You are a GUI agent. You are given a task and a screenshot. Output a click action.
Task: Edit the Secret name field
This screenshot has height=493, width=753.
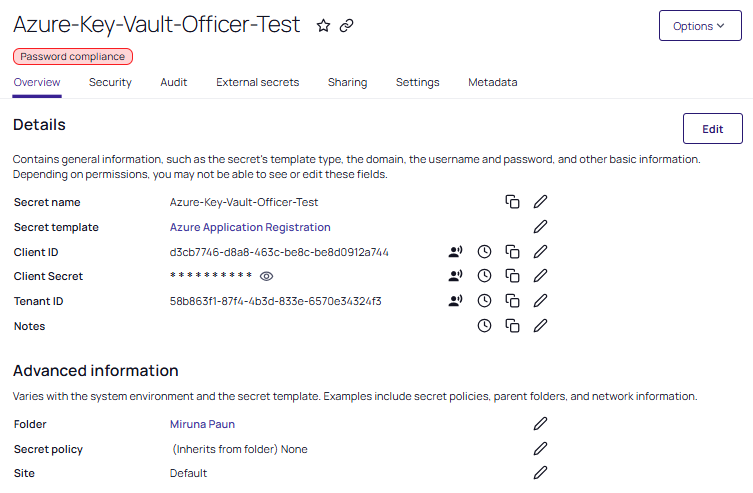(x=540, y=202)
